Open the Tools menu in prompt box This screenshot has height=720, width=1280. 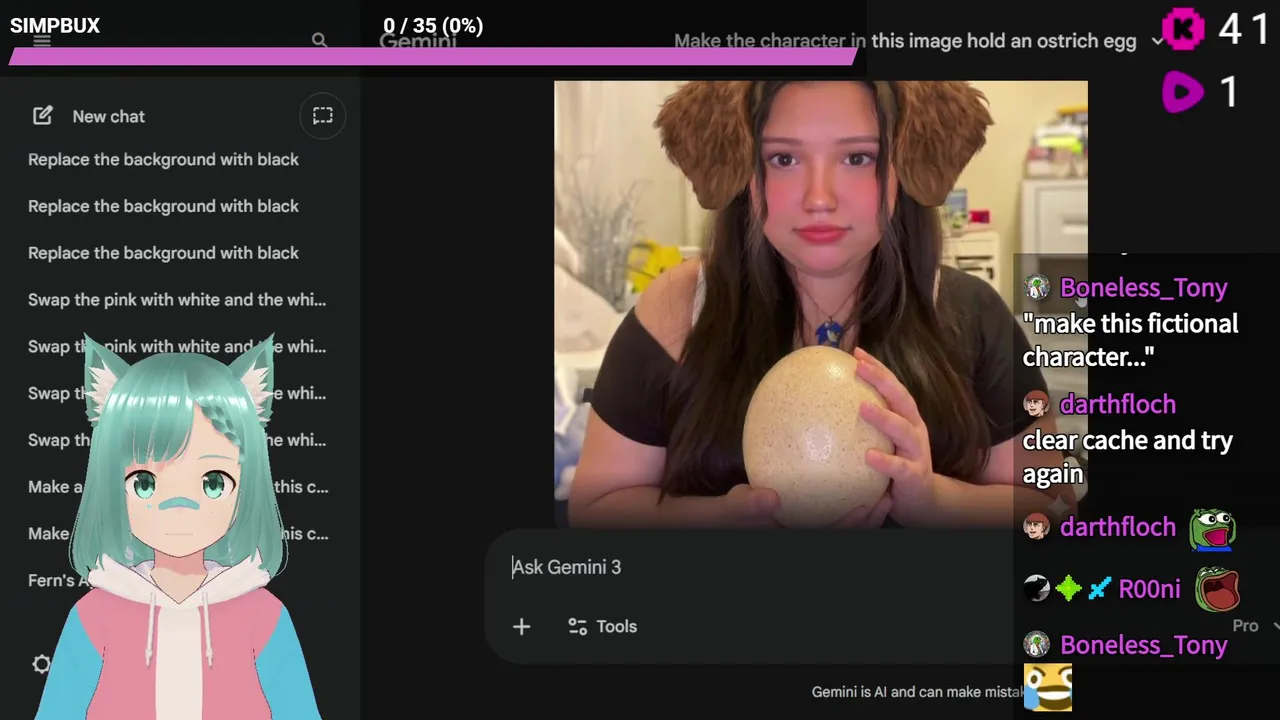(602, 626)
